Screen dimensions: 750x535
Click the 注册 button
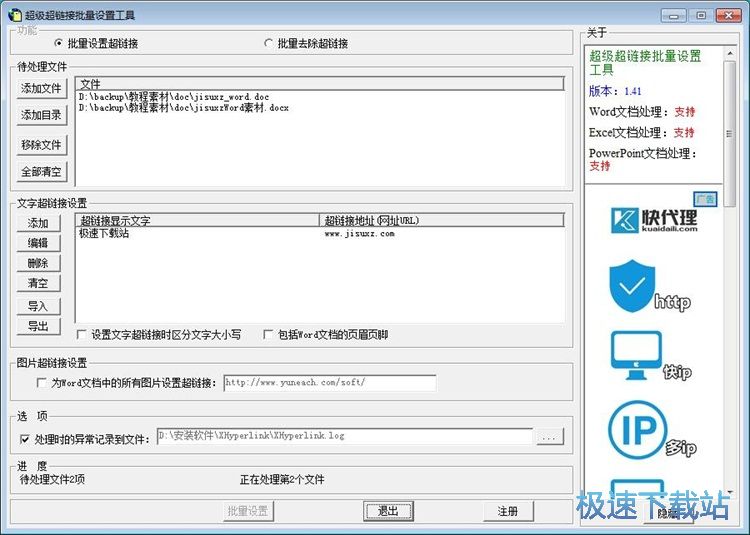click(x=508, y=511)
